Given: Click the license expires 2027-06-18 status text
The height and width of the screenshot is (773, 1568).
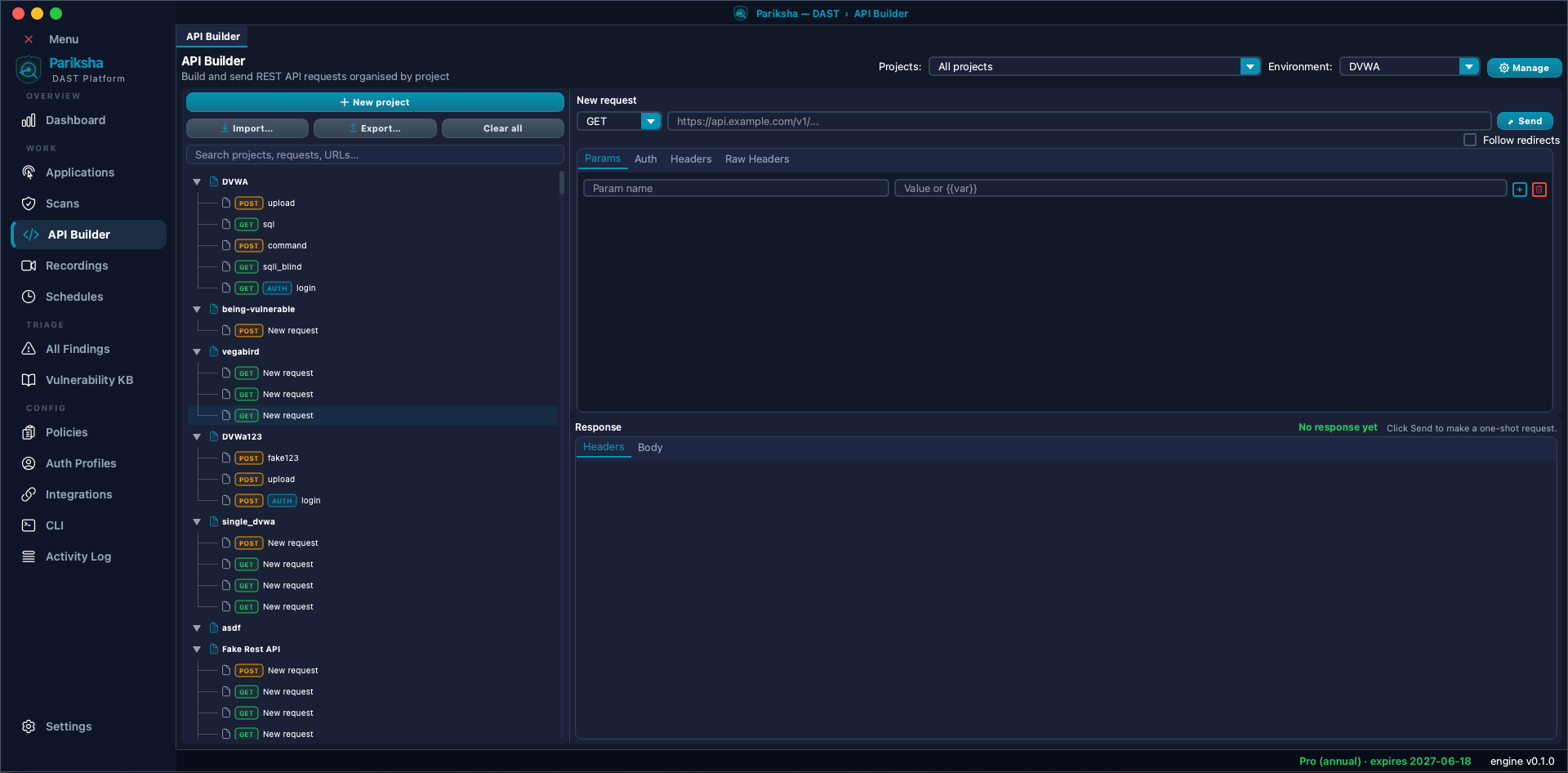Looking at the screenshot, I should pos(1385,761).
